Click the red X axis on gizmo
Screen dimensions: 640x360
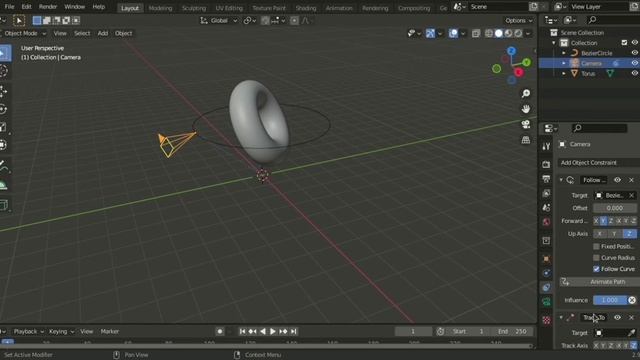click(519, 72)
